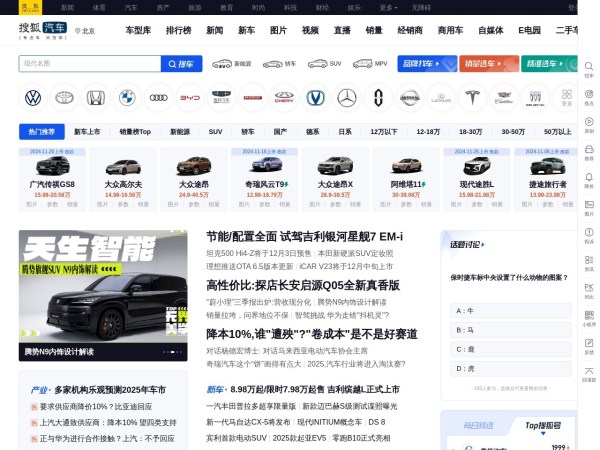The height and width of the screenshot is (450, 600).
Task: Click the Tesla brand logo
Action: click(x=472, y=98)
